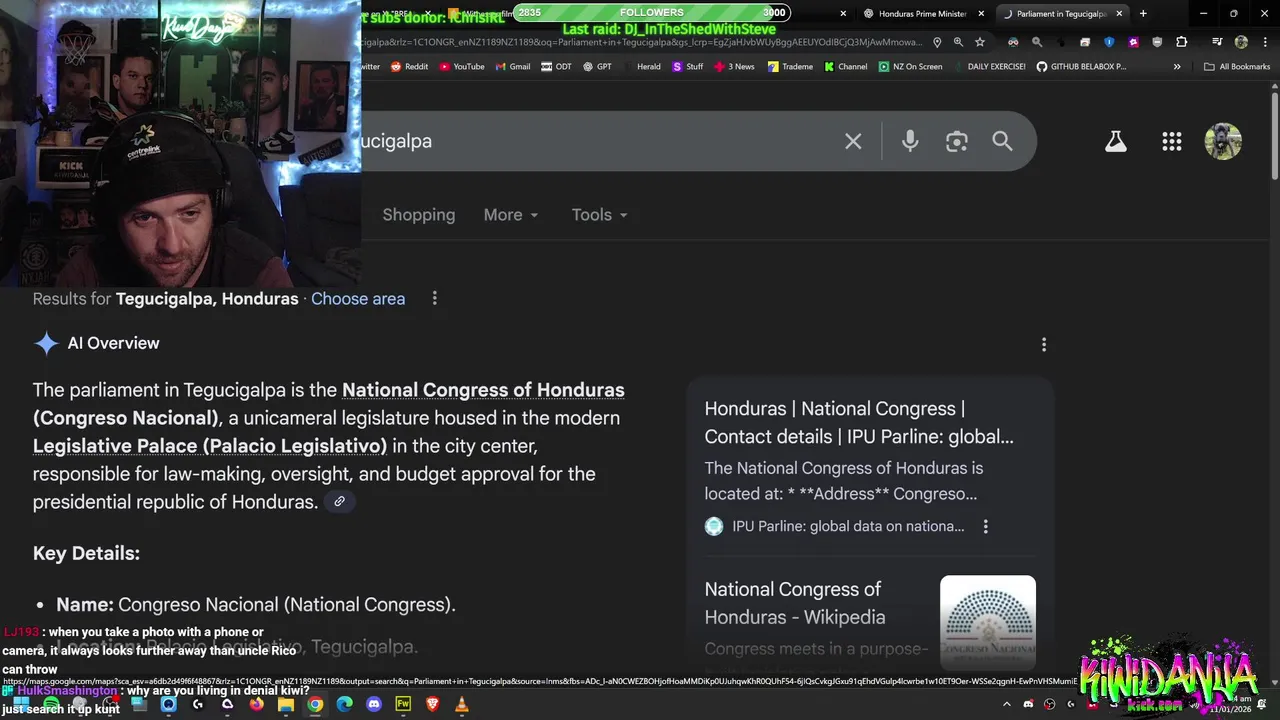This screenshot has height=720, width=1280.
Task: Submit search with the magnifier icon
Action: (x=1002, y=141)
